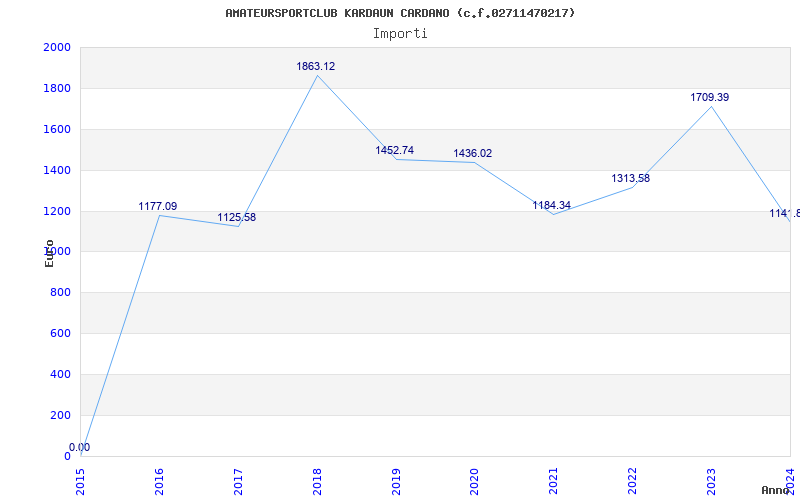Select the 1709.39 data label
This screenshot has height=500, width=800.
pos(710,97)
